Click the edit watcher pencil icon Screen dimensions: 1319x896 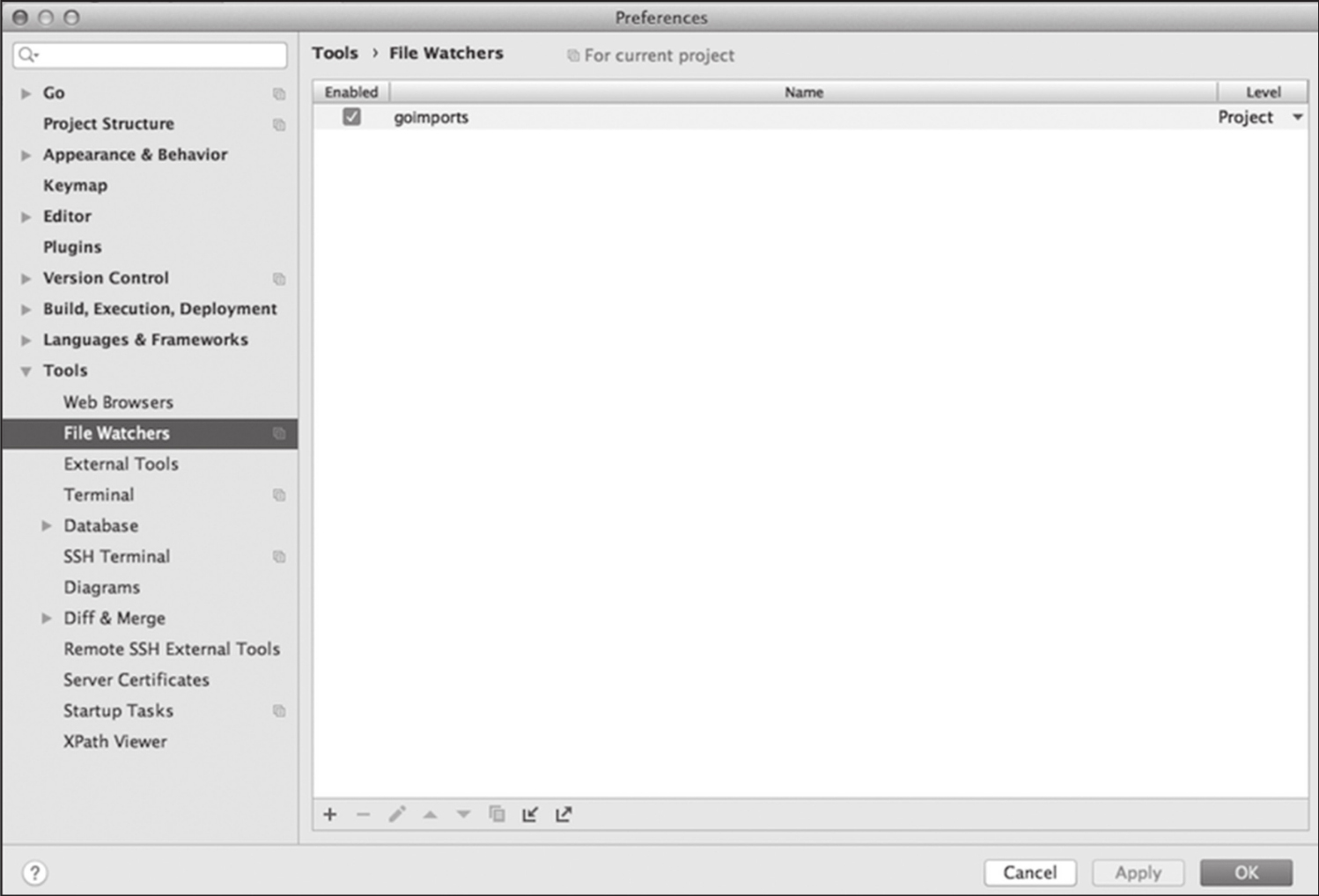tap(397, 814)
